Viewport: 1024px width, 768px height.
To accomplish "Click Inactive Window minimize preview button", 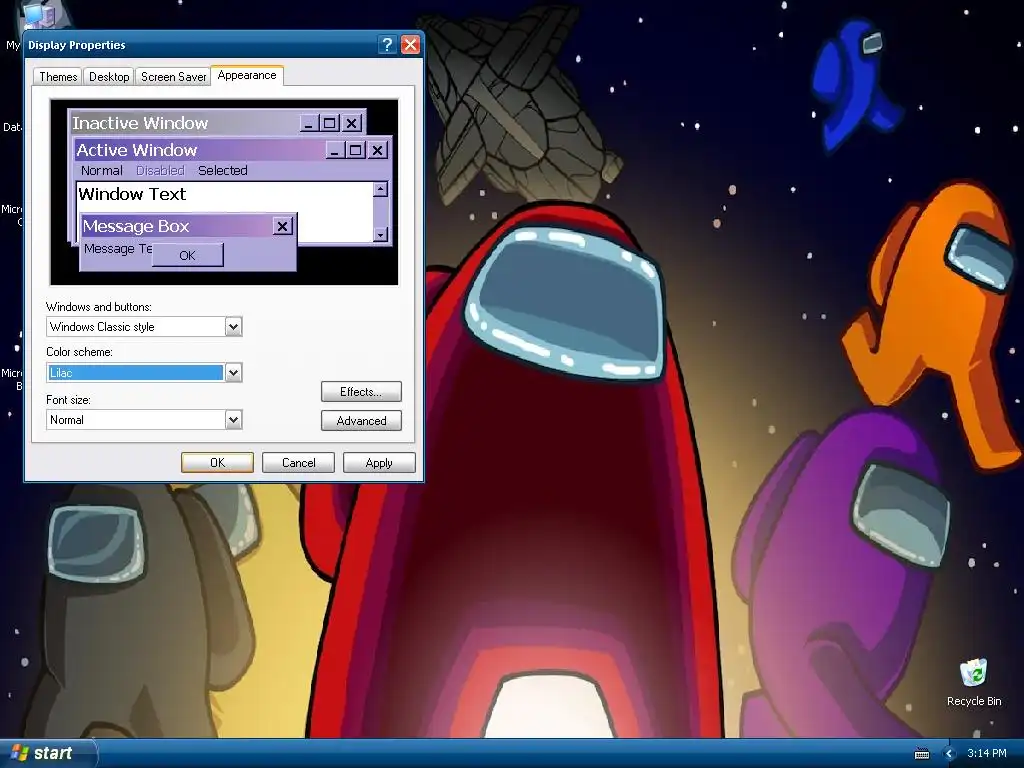I will tap(309, 123).
